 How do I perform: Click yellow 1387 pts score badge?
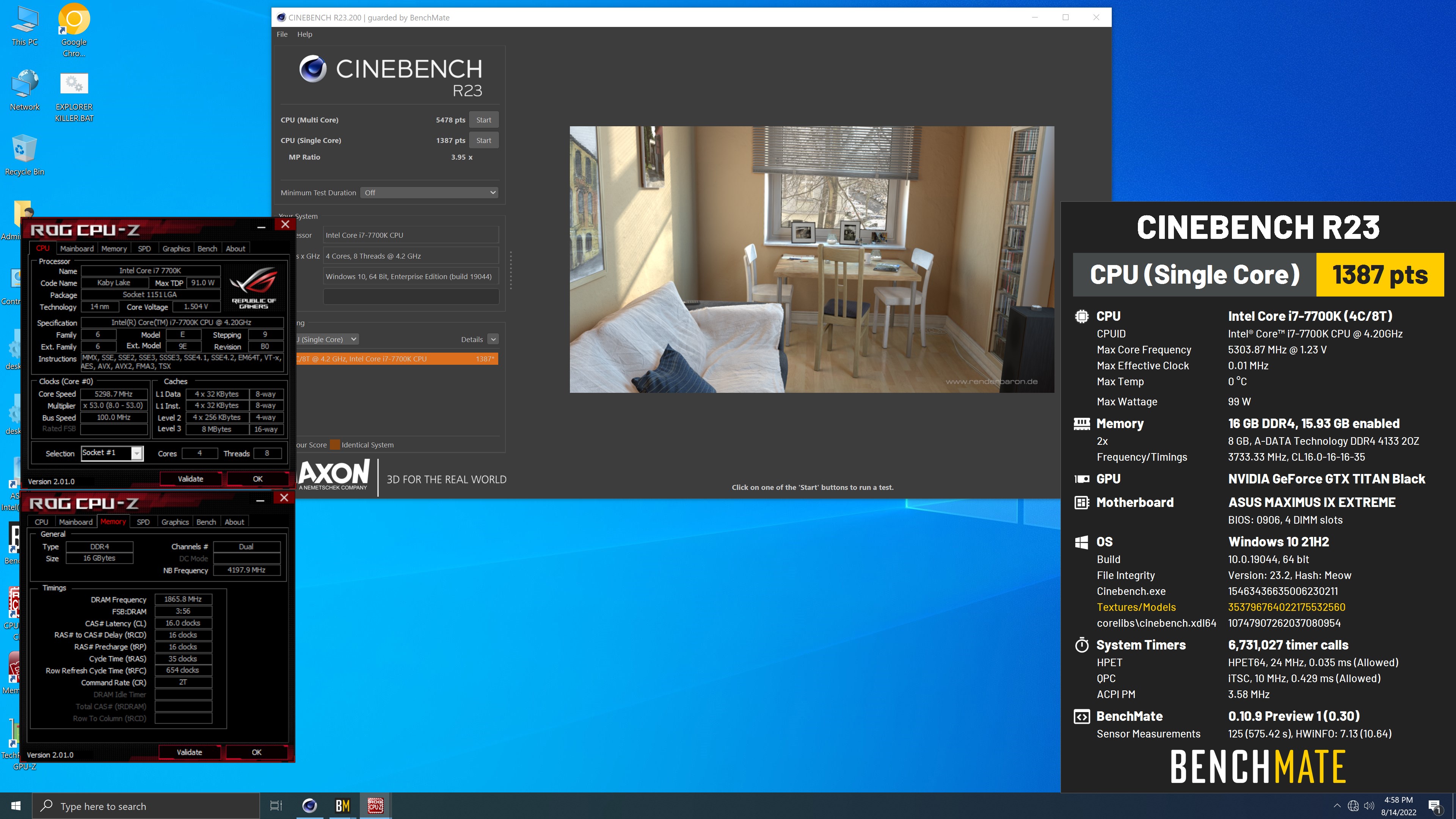pos(1380,275)
